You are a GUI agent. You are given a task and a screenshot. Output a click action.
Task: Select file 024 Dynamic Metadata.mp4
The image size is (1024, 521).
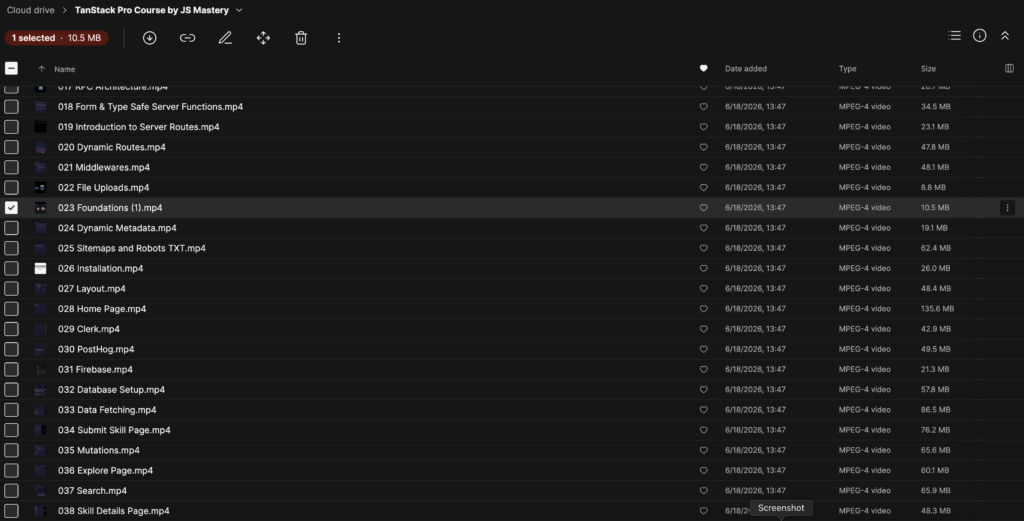tap(117, 228)
